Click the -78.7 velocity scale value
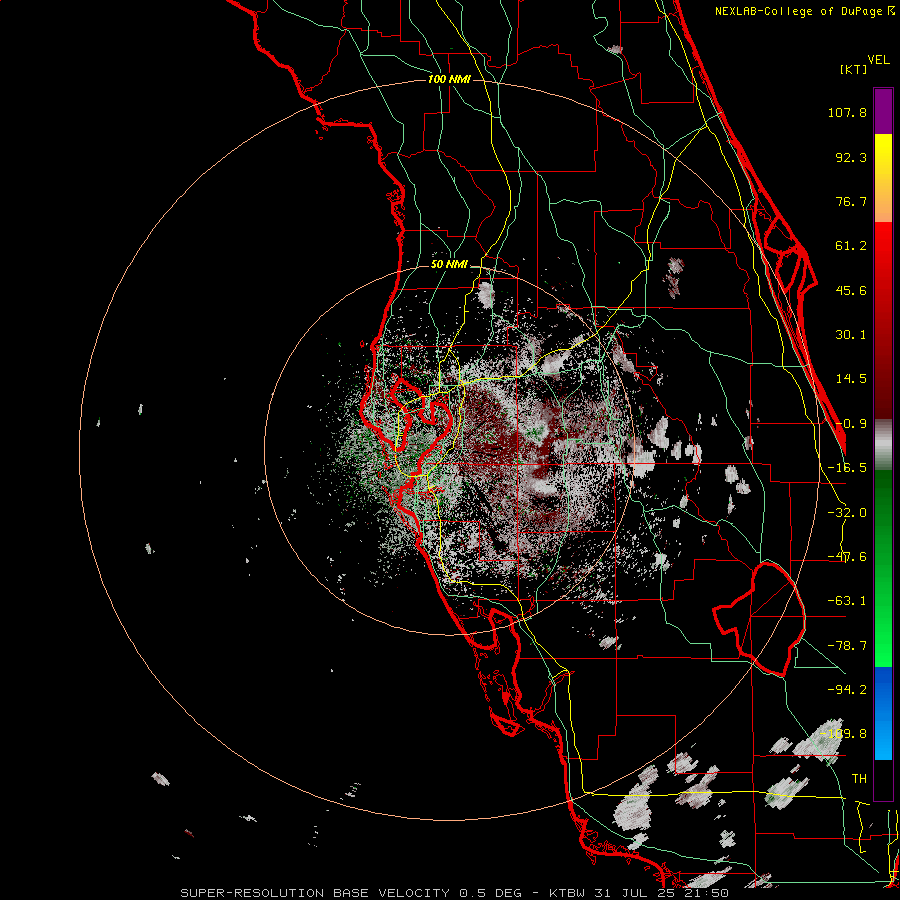The width and height of the screenshot is (900, 900). [x=847, y=646]
